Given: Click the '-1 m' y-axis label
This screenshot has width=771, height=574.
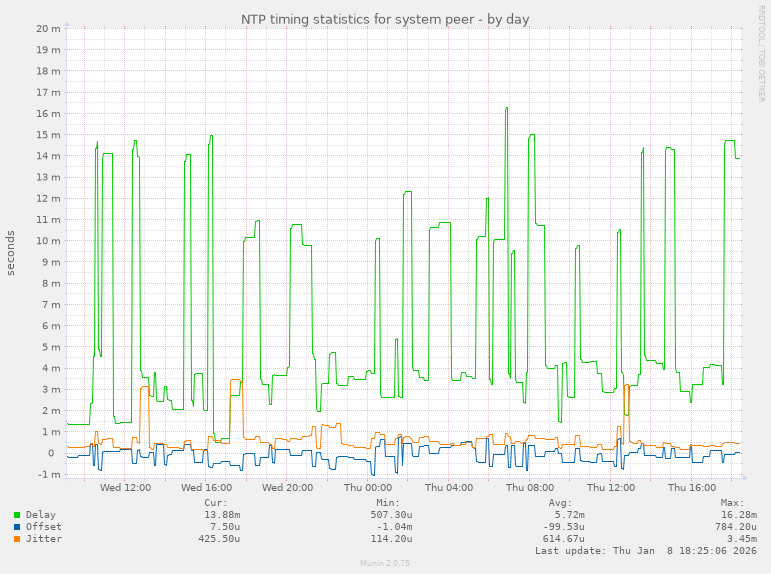Looking at the screenshot, I should coord(49,475).
